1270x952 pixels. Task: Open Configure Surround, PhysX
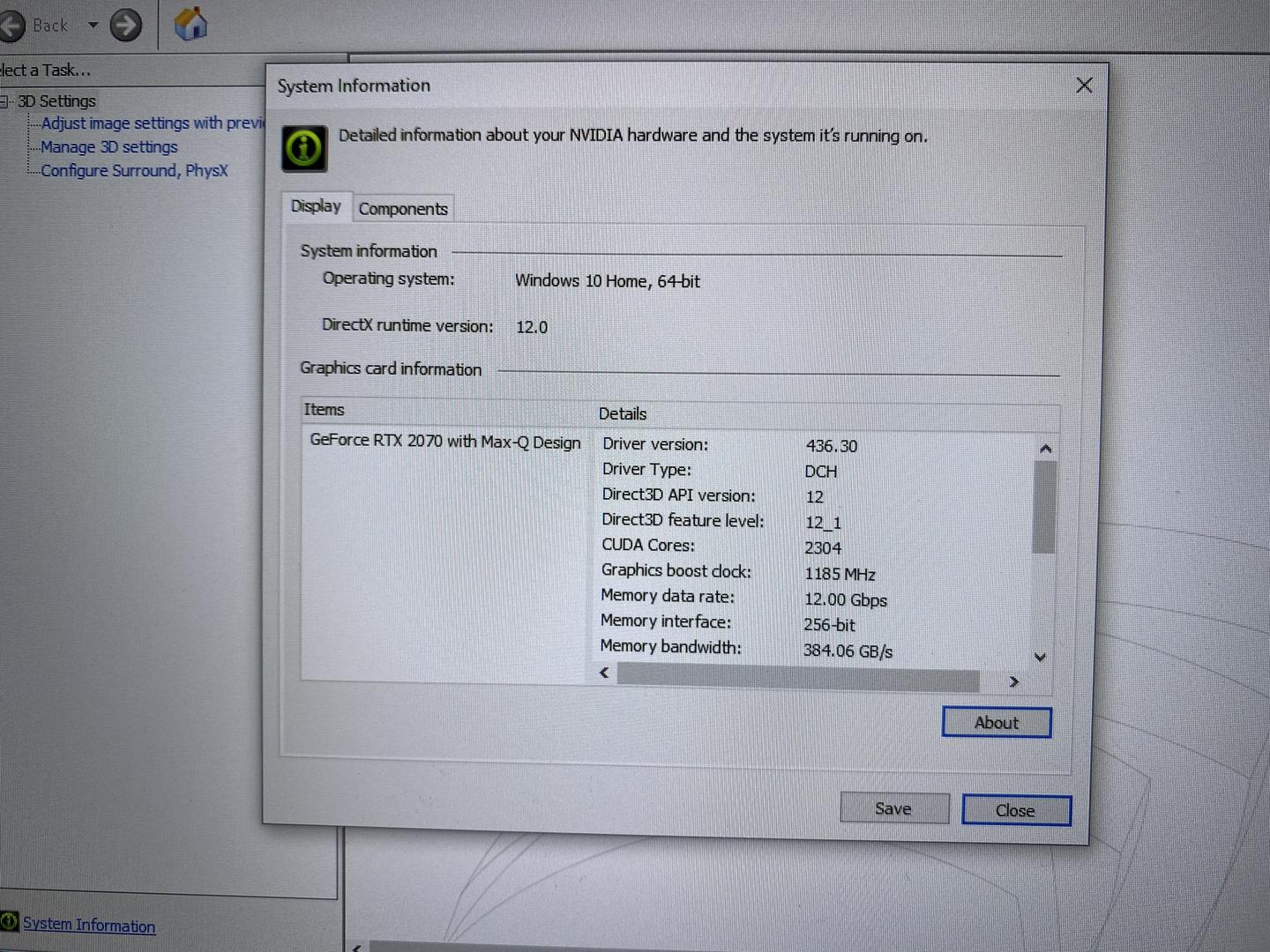click(134, 171)
